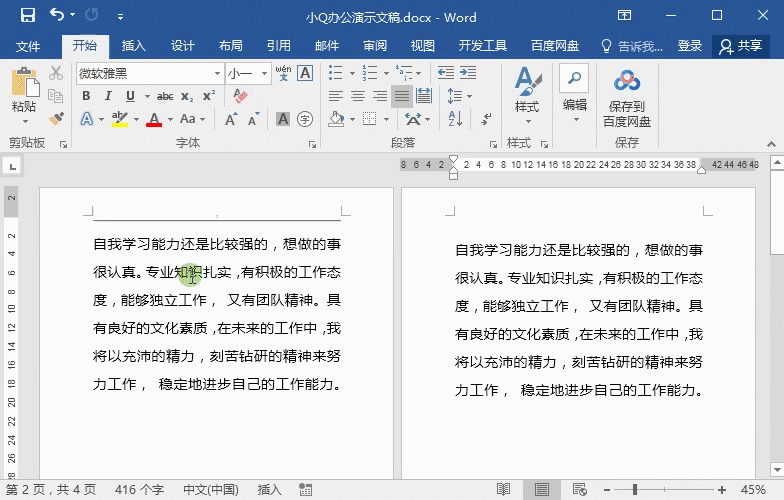
Task: Select the Format Painter brush icon
Action: coord(56,119)
